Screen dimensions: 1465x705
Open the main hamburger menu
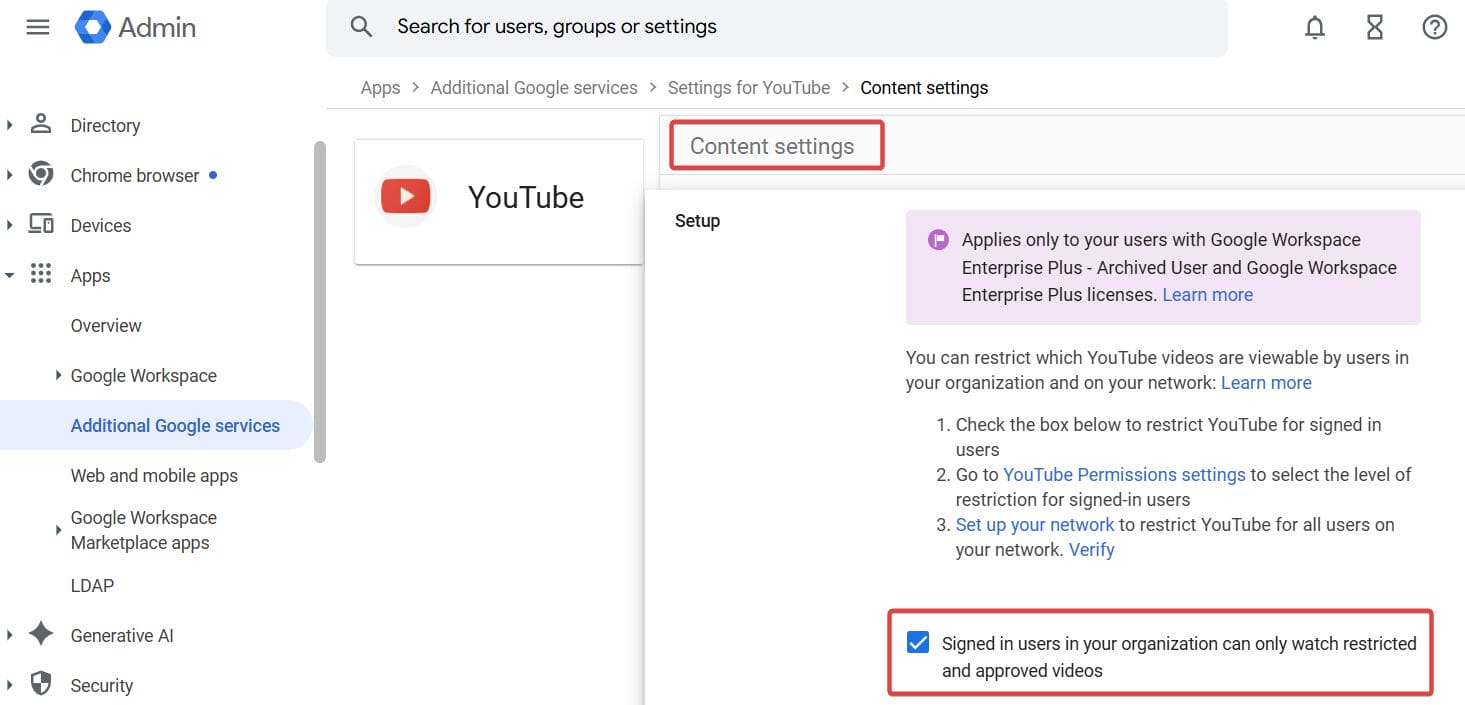[38, 27]
